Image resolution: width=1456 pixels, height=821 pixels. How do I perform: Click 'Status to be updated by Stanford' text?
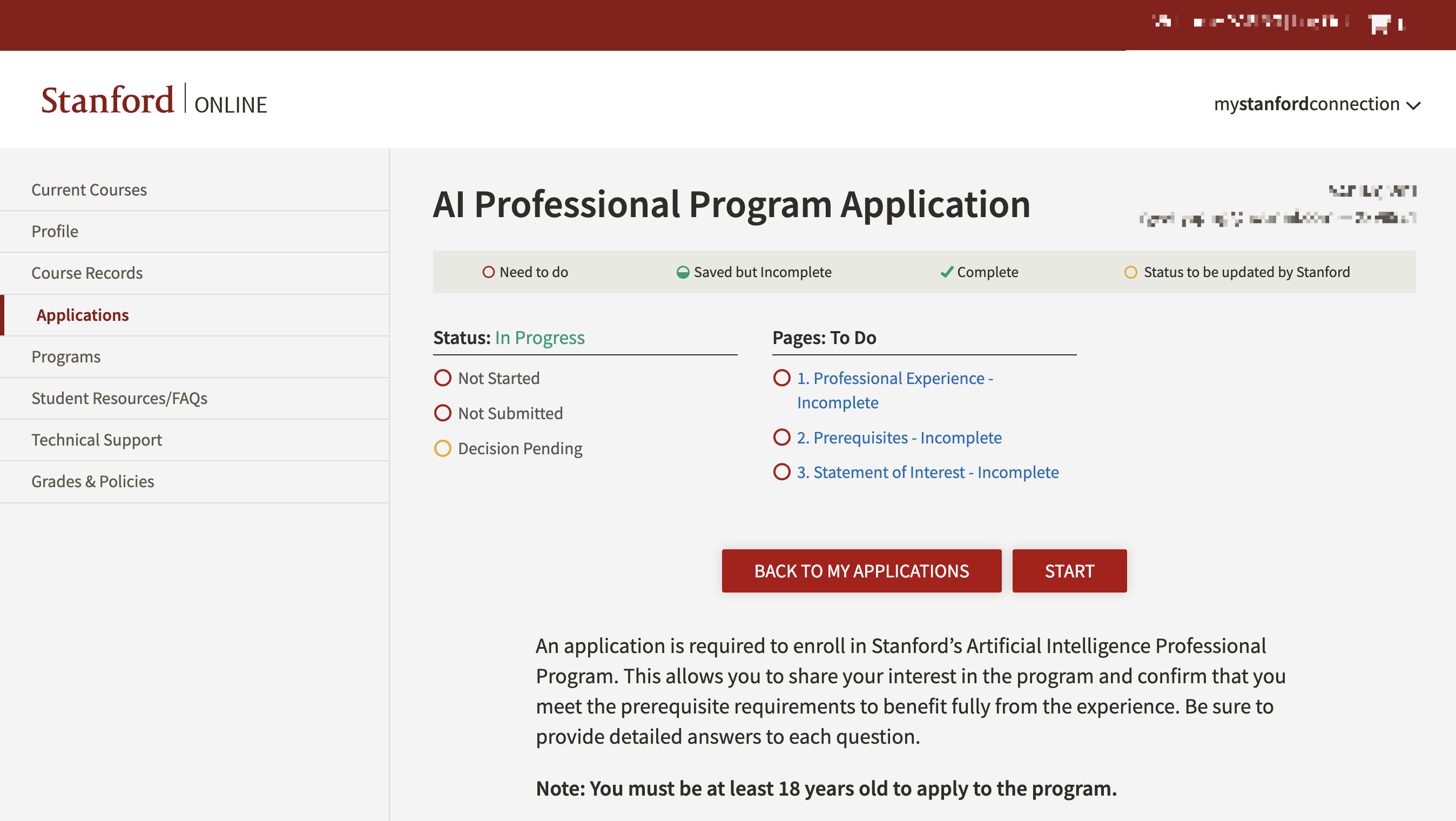1246,272
